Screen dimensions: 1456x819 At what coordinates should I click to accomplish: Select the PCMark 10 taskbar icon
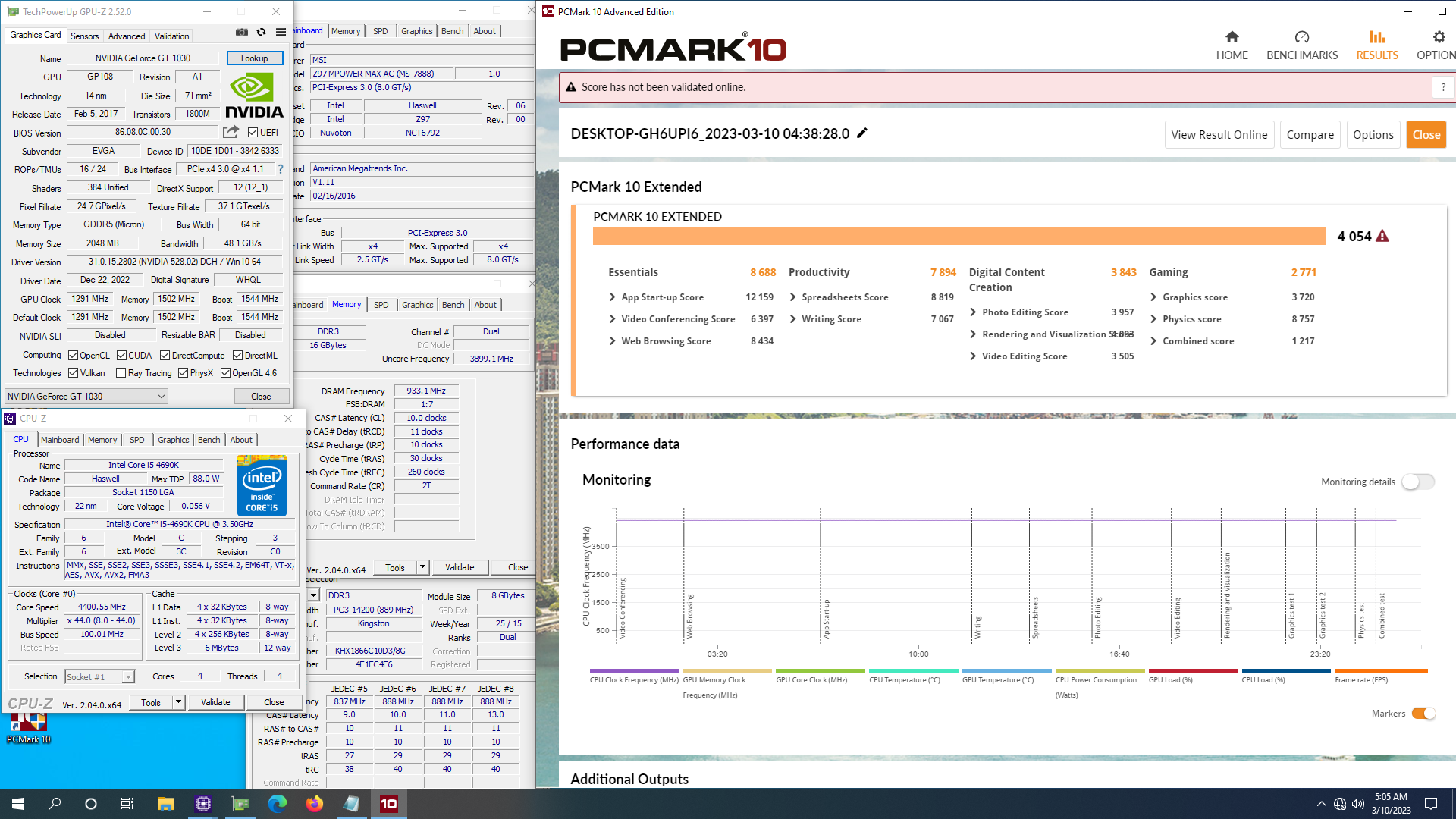pyautogui.click(x=388, y=804)
